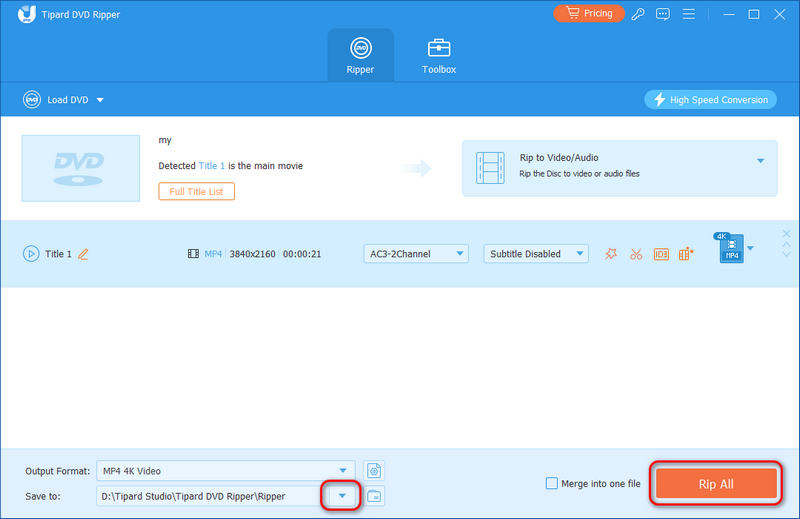Image resolution: width=800 pixels, height=519 pixels.
Task: Switch to the Toolbox tab
Action: 439,56
